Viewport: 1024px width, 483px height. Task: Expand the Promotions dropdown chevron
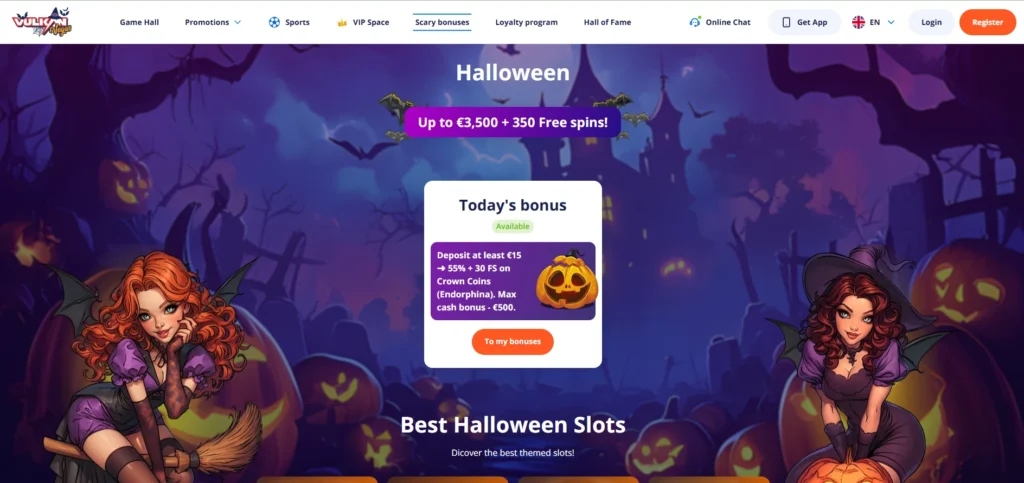tap(238, 22)
